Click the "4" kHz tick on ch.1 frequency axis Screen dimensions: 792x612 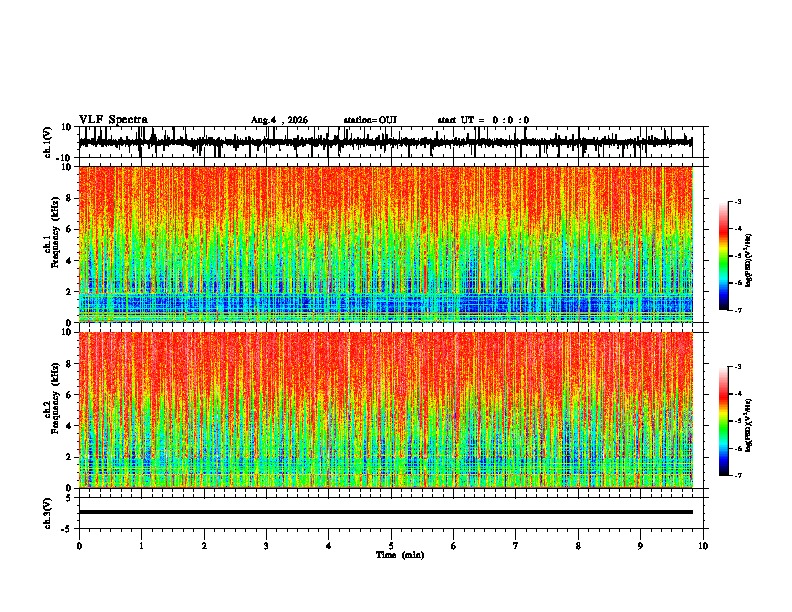click(69, 261)
